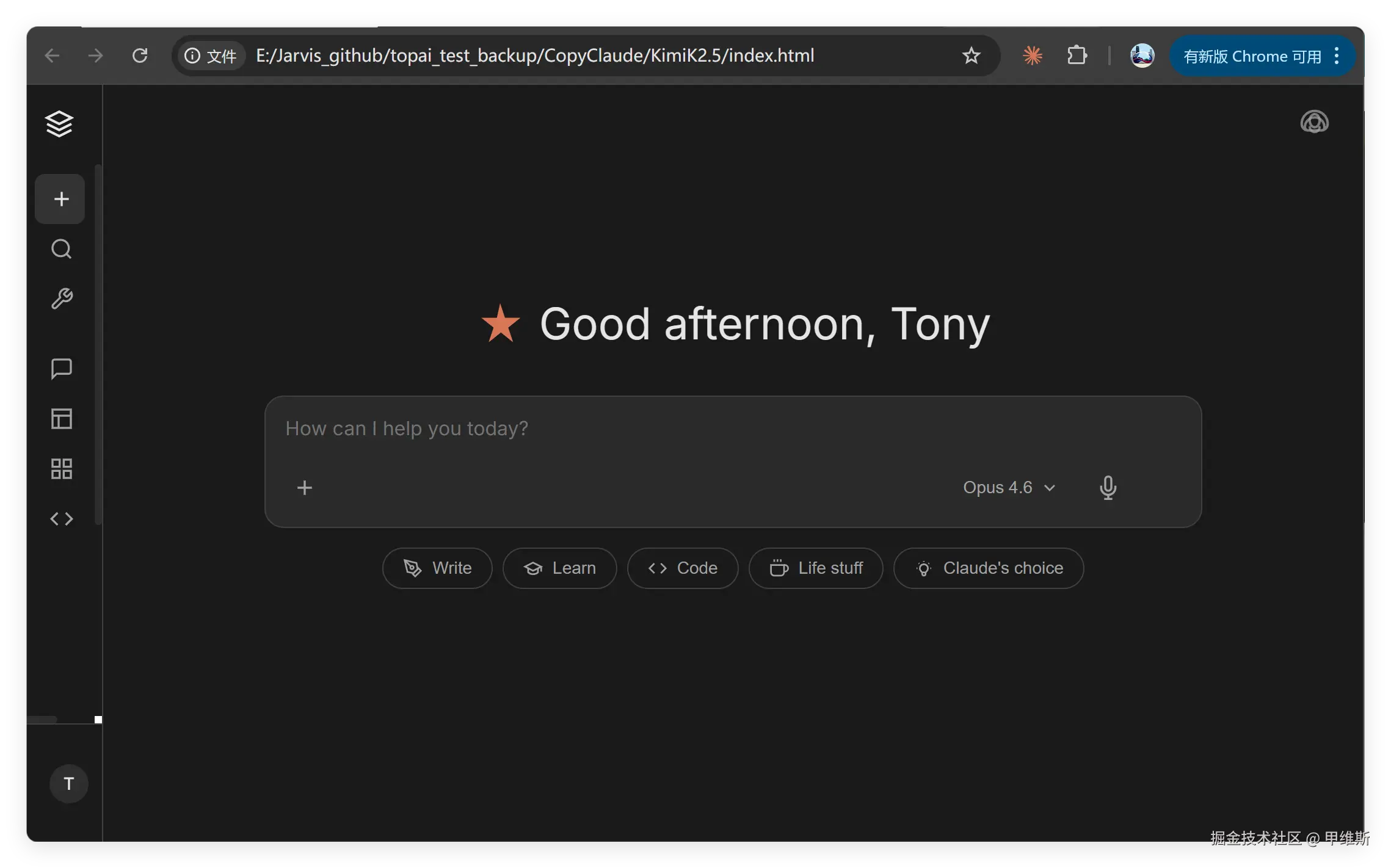Open the chats speech bubble icon
Viewport: 1391px width, 868px height.
coord(61,369)
